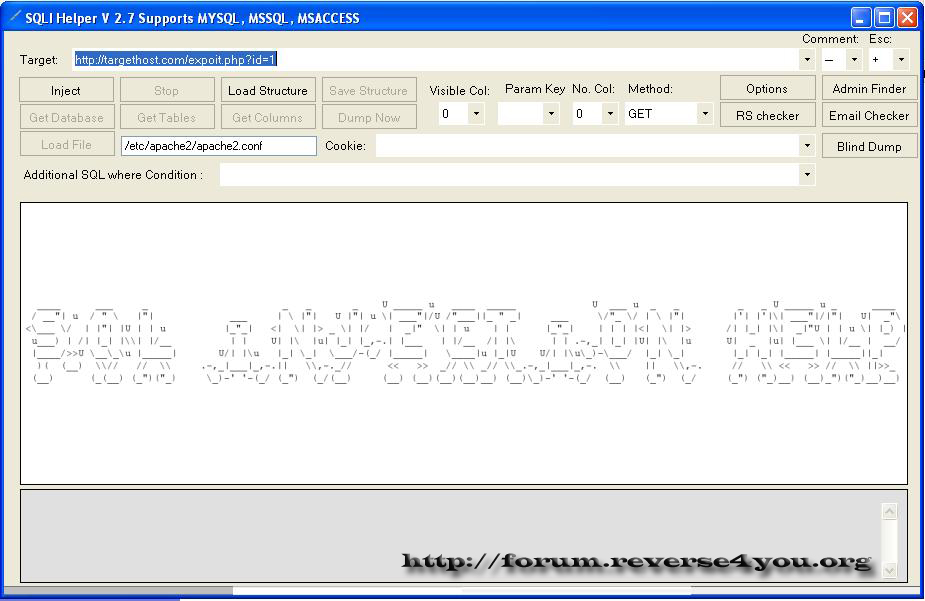Click the ASCII art output panel
Viewport: 925px width, 601px height.
(x=464, y=343)
